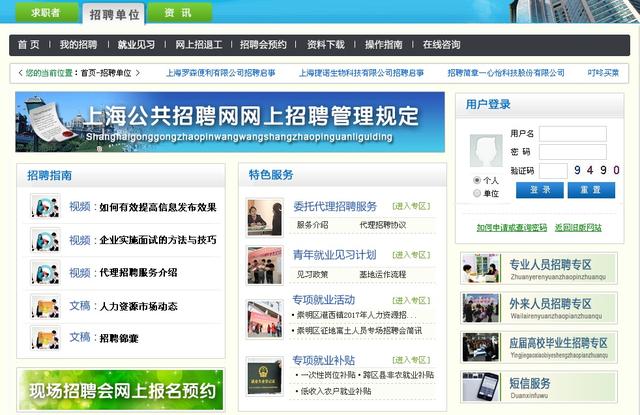Go to 首页 in the navigation bar
The height and width of the screenshot is (415, 640).
pos(29,45)
